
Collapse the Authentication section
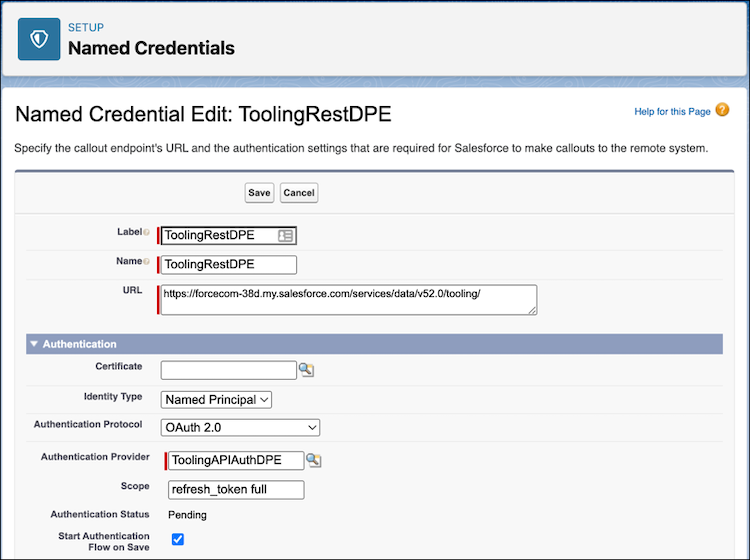coord(34,344)
